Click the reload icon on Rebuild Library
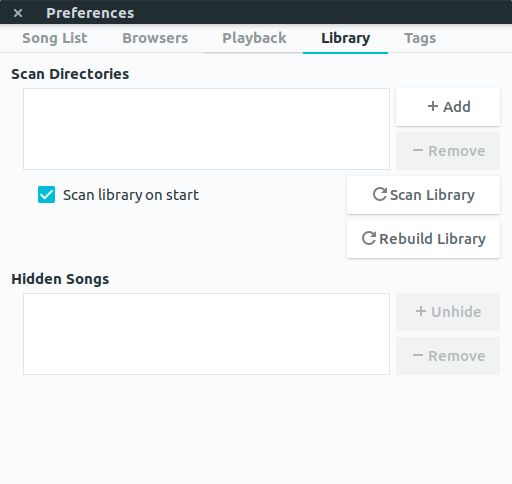The image size is (512, 484). click(369, 238)
